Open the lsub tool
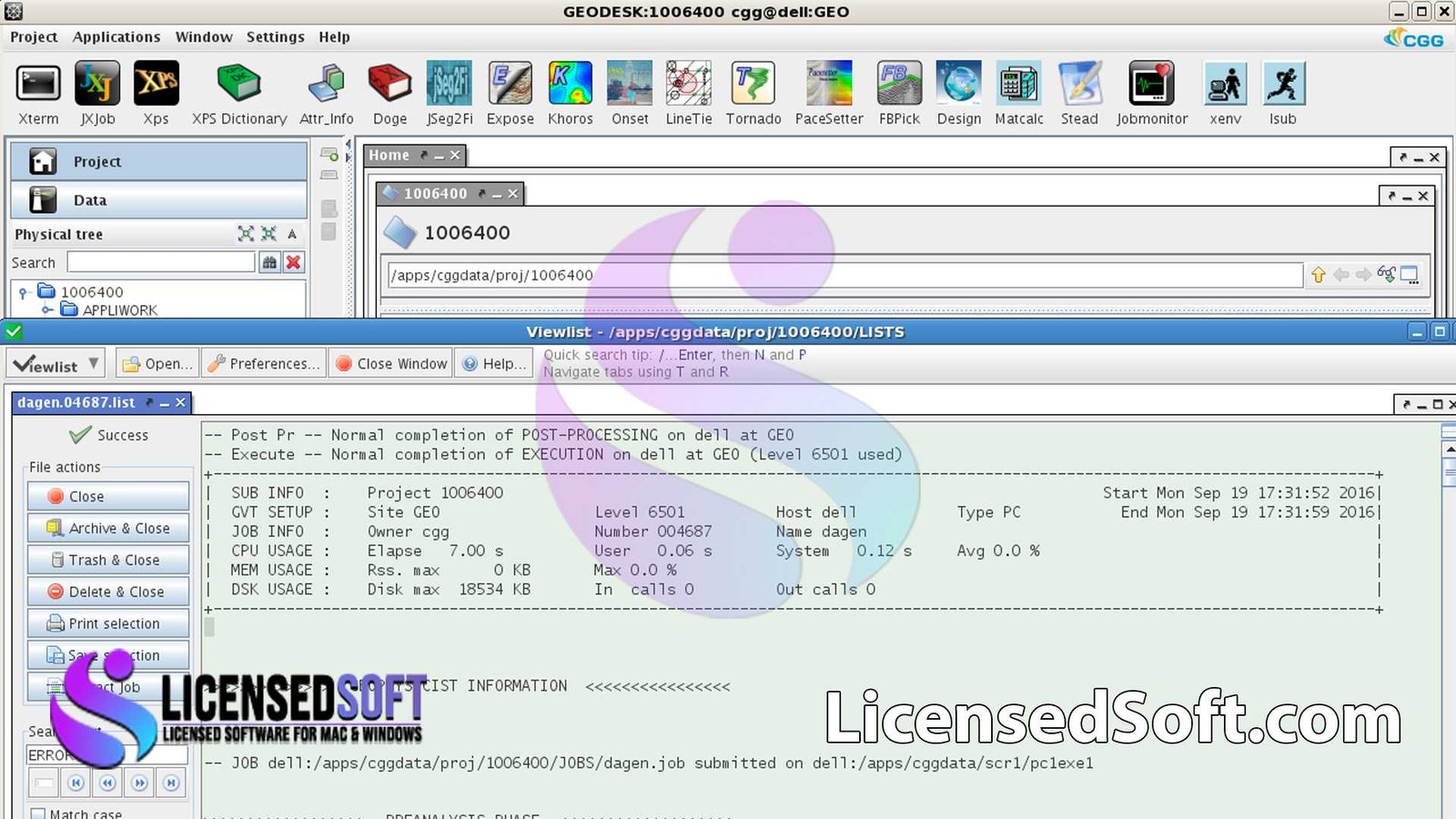 1283,93
